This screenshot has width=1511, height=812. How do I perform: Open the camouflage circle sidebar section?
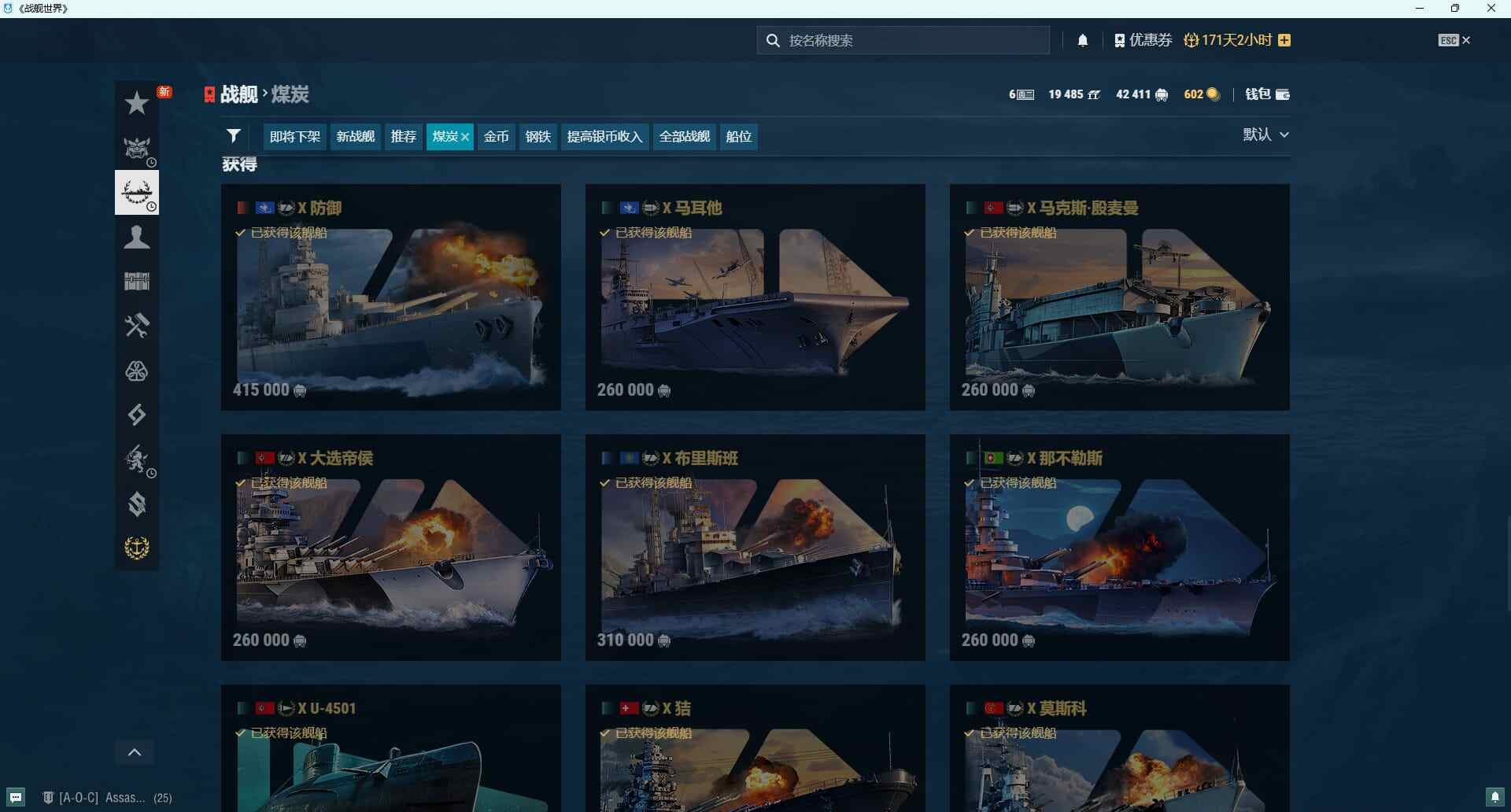[x=137, y=371]
